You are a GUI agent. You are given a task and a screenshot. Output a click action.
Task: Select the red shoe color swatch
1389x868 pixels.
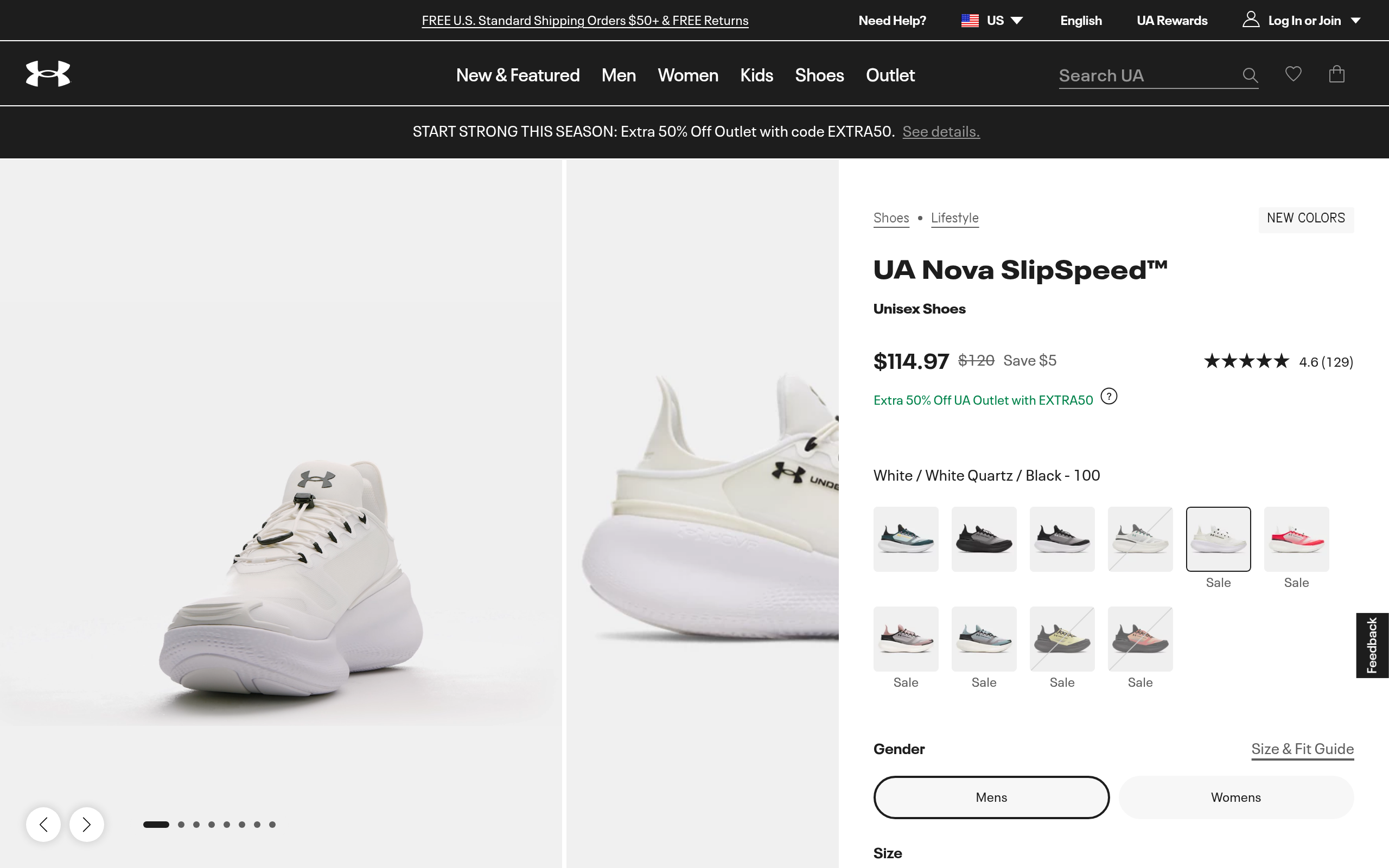pyautogui.click(x=1296, y=539)
